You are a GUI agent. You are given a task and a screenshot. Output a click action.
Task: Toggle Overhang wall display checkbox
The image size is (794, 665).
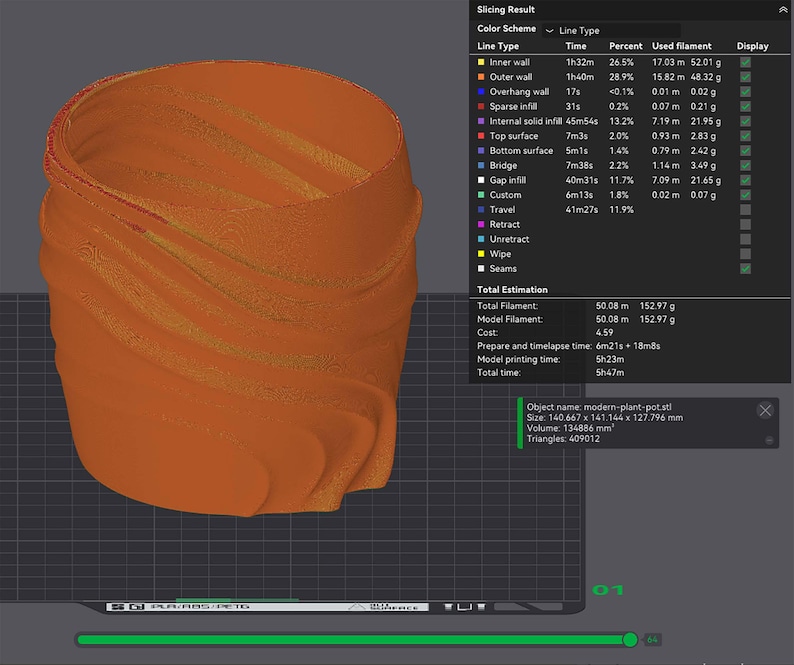pos(745,92)
